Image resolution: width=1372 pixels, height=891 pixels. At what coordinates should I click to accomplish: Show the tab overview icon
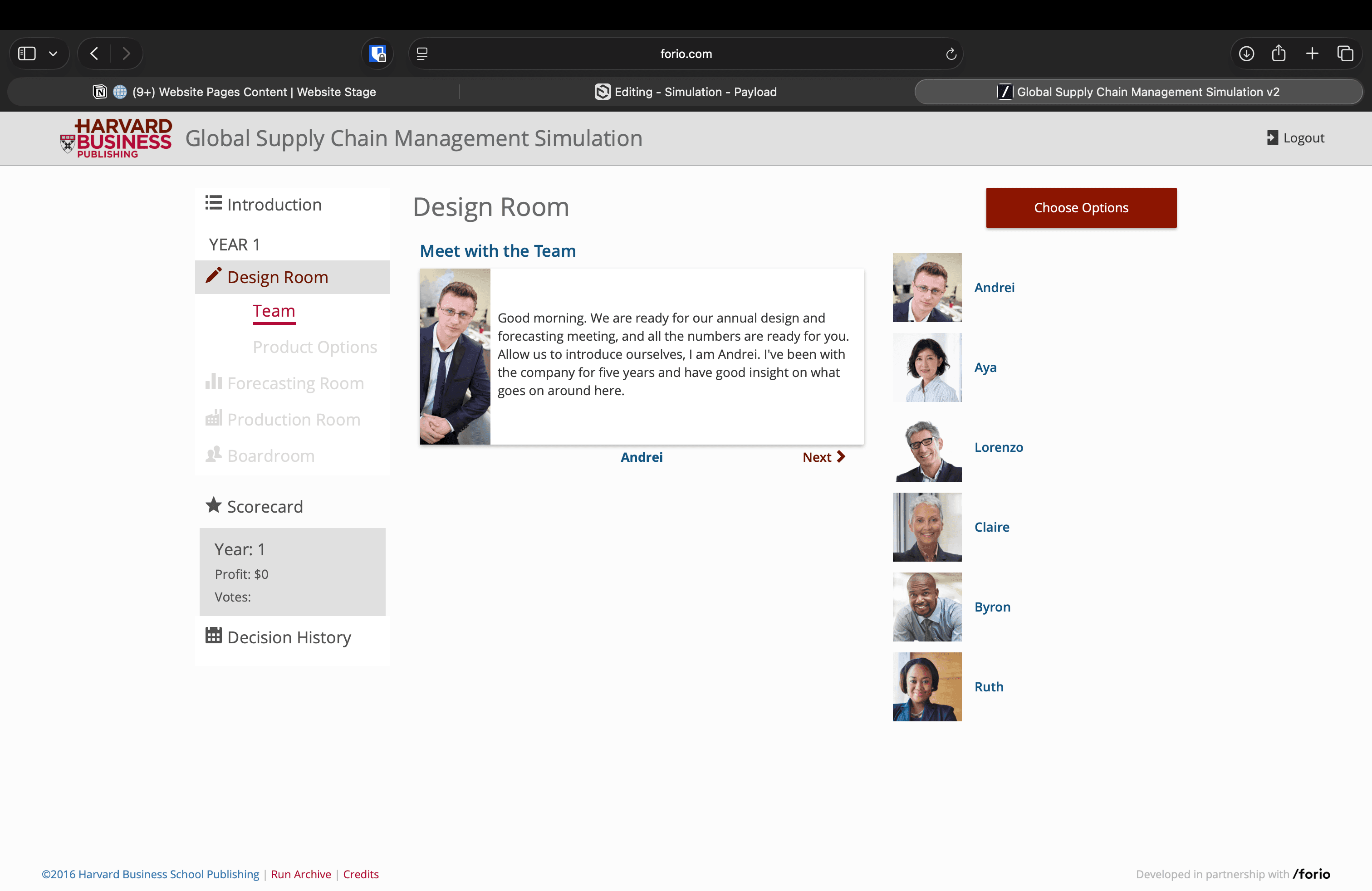click(x=1345, y=54)
